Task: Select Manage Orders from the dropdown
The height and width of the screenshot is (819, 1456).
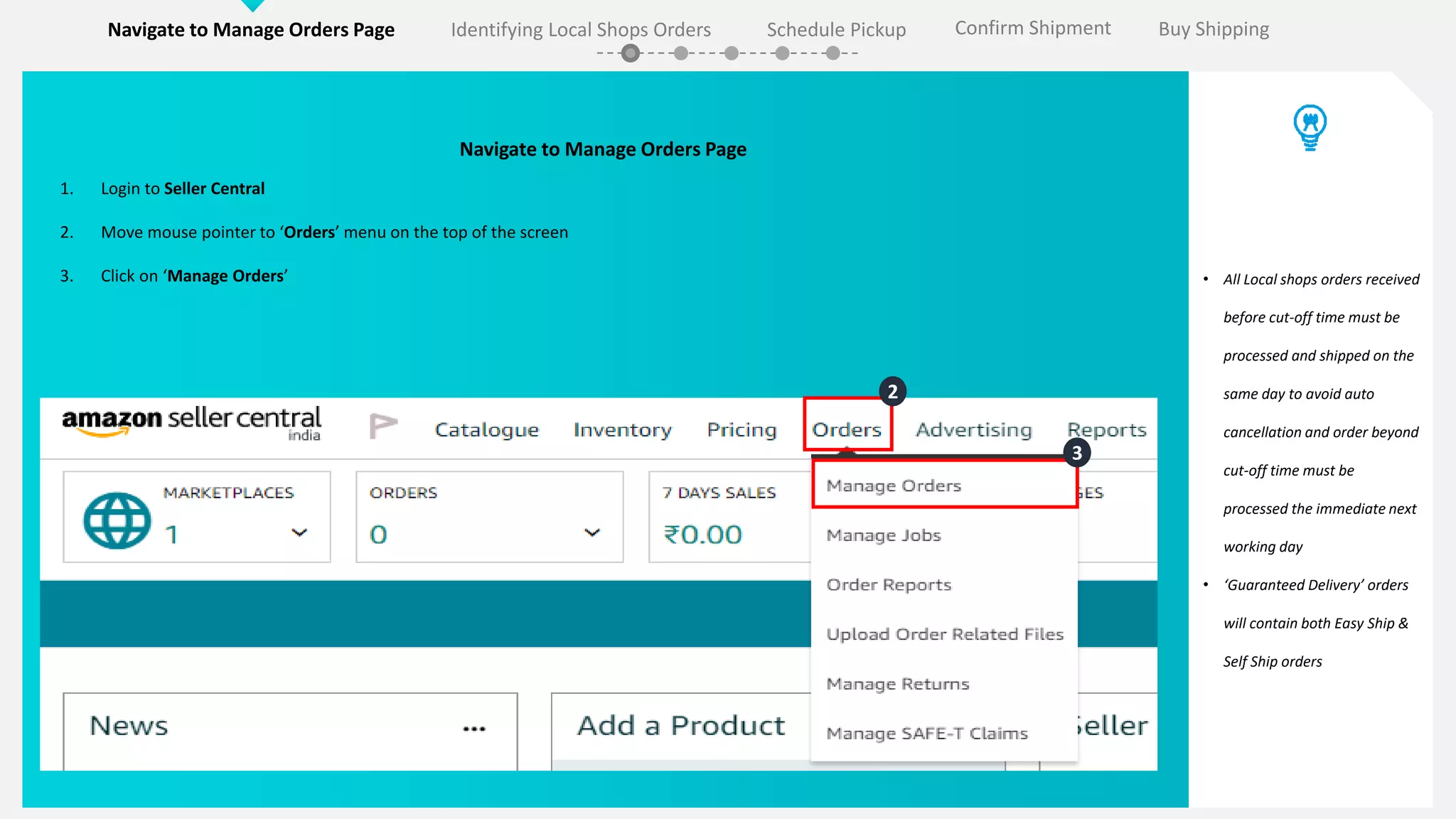Action: 894,486
